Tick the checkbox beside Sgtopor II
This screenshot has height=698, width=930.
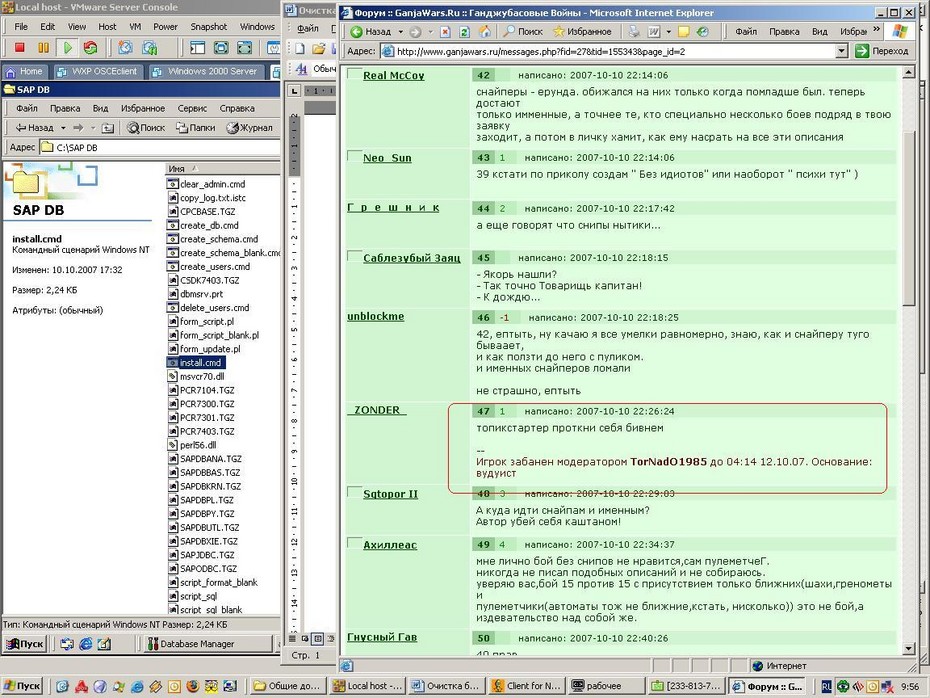click(x=354, y=492)
